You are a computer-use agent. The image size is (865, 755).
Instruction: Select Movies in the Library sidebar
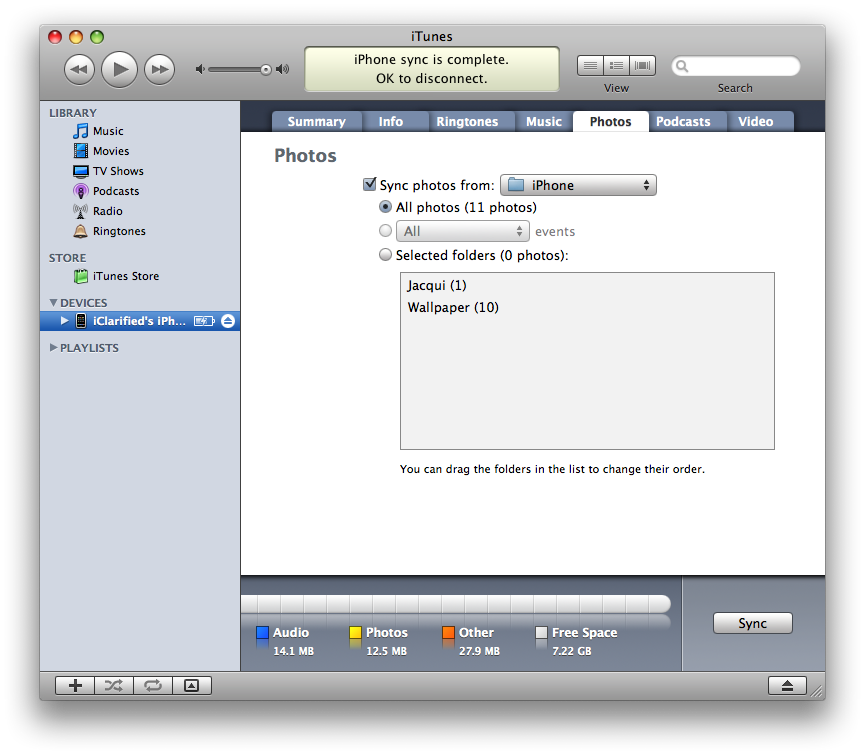click(x=140, y=151)
